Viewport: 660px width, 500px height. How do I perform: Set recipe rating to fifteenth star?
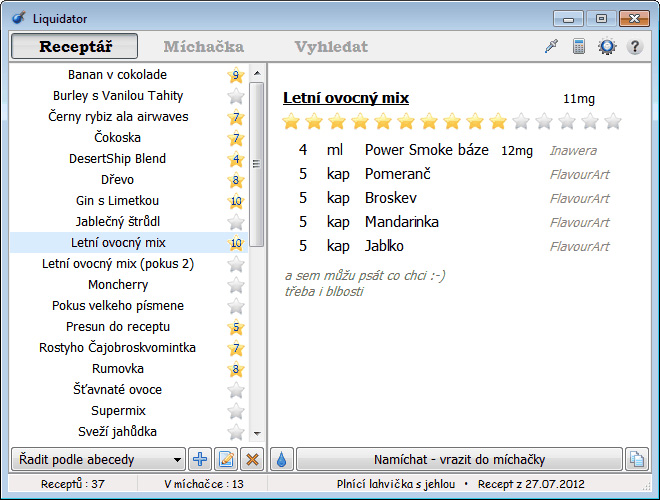point(613,121)
